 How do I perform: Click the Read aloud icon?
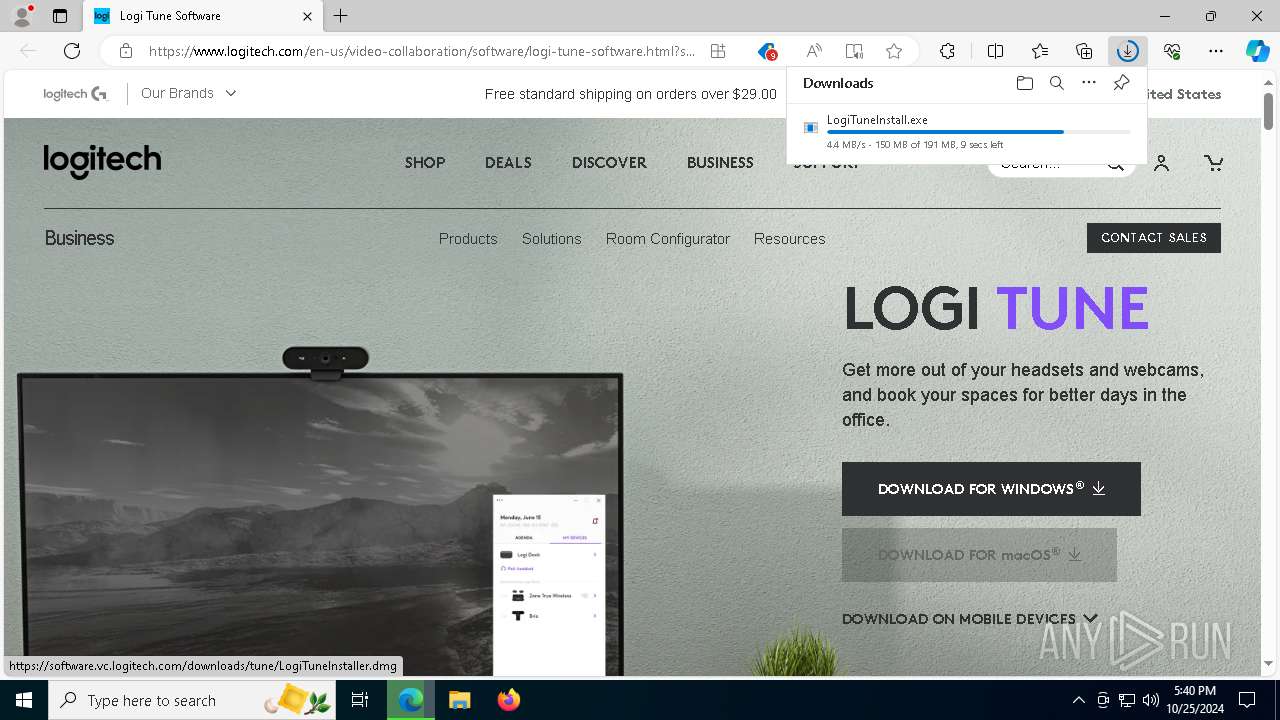814,51
